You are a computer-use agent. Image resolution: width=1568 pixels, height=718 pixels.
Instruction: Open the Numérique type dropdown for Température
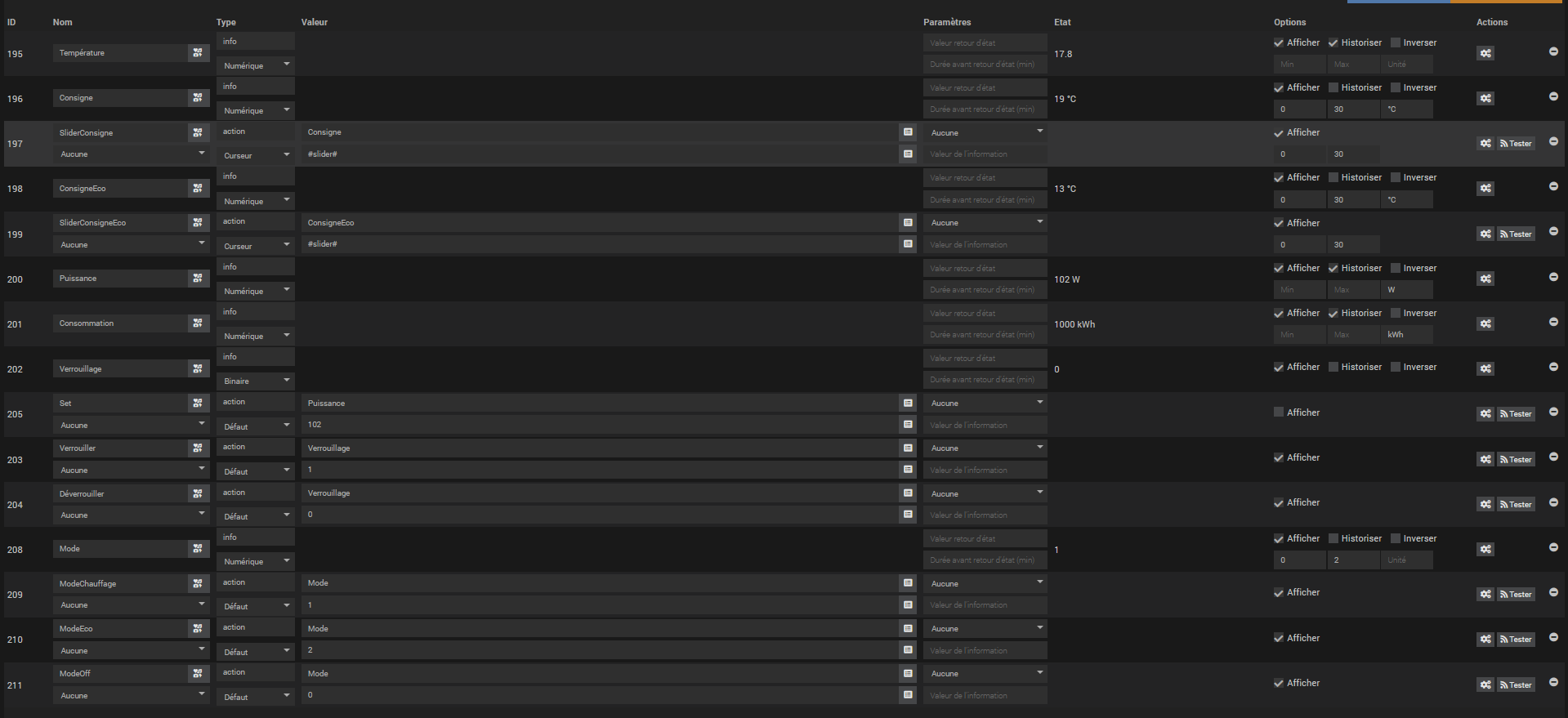tap(255, 65)
